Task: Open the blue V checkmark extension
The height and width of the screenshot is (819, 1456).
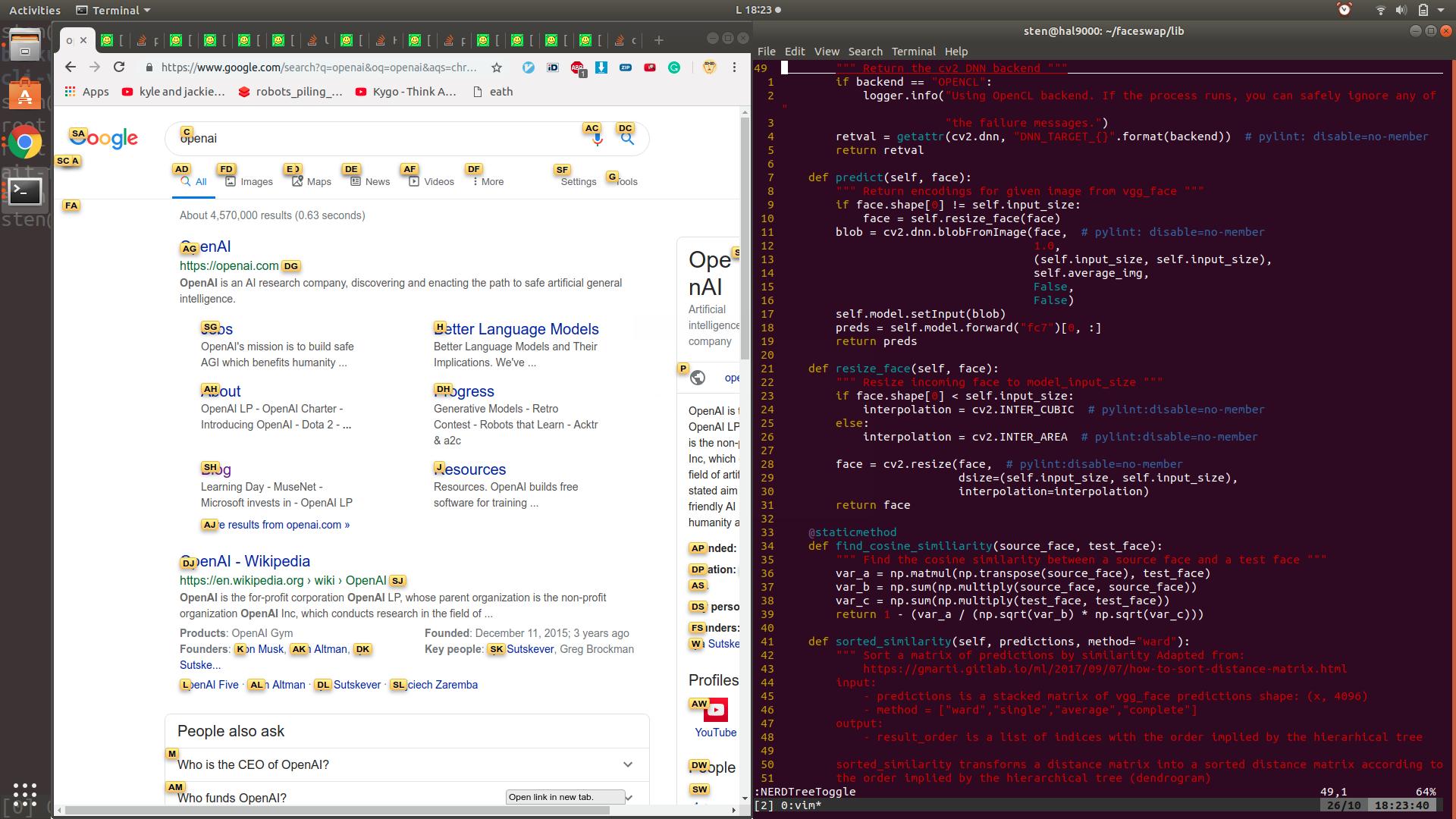Action: 529,67
